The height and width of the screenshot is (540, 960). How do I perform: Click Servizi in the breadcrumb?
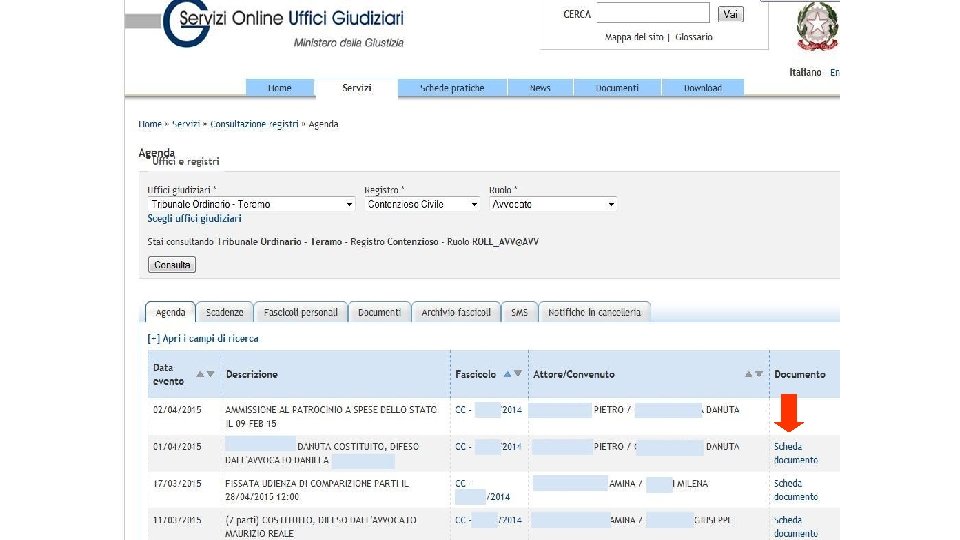186,124
